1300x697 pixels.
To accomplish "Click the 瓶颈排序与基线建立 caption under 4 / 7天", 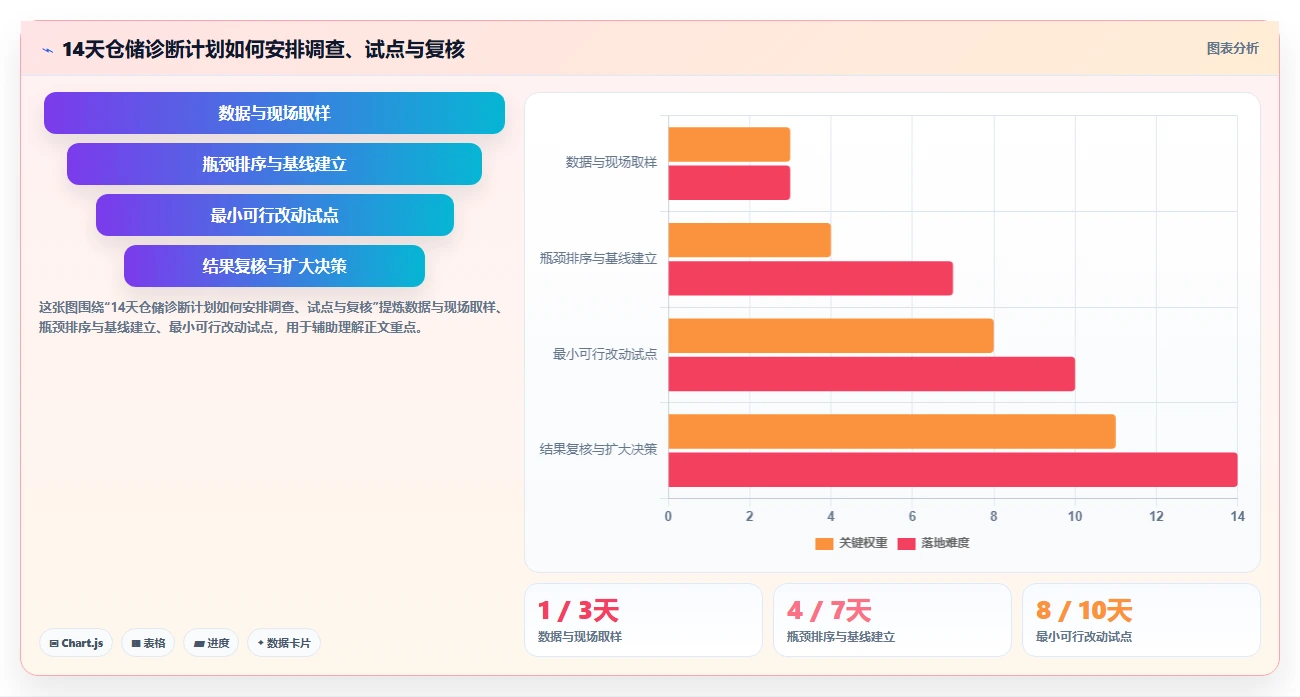I will pos(841,637).
